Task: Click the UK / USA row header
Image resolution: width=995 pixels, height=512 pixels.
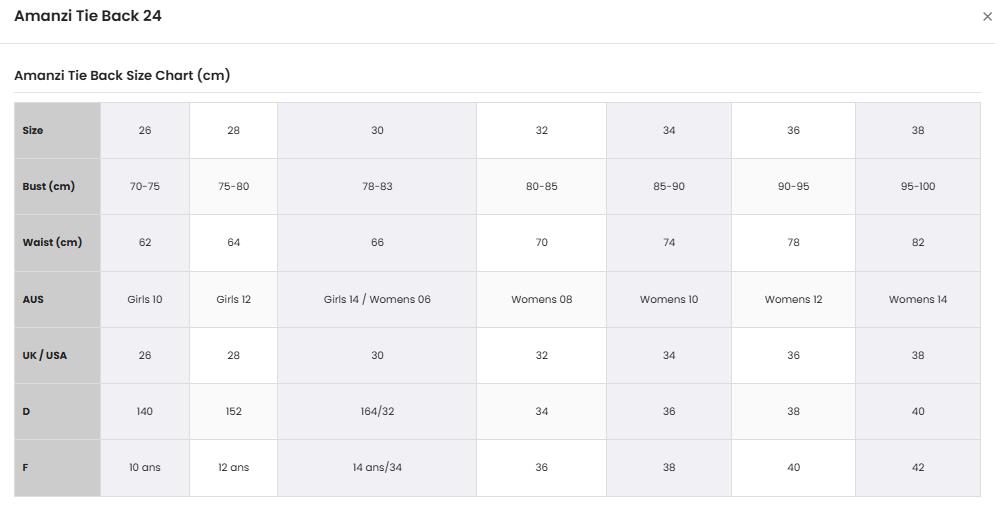Action: tap(58, 355)
